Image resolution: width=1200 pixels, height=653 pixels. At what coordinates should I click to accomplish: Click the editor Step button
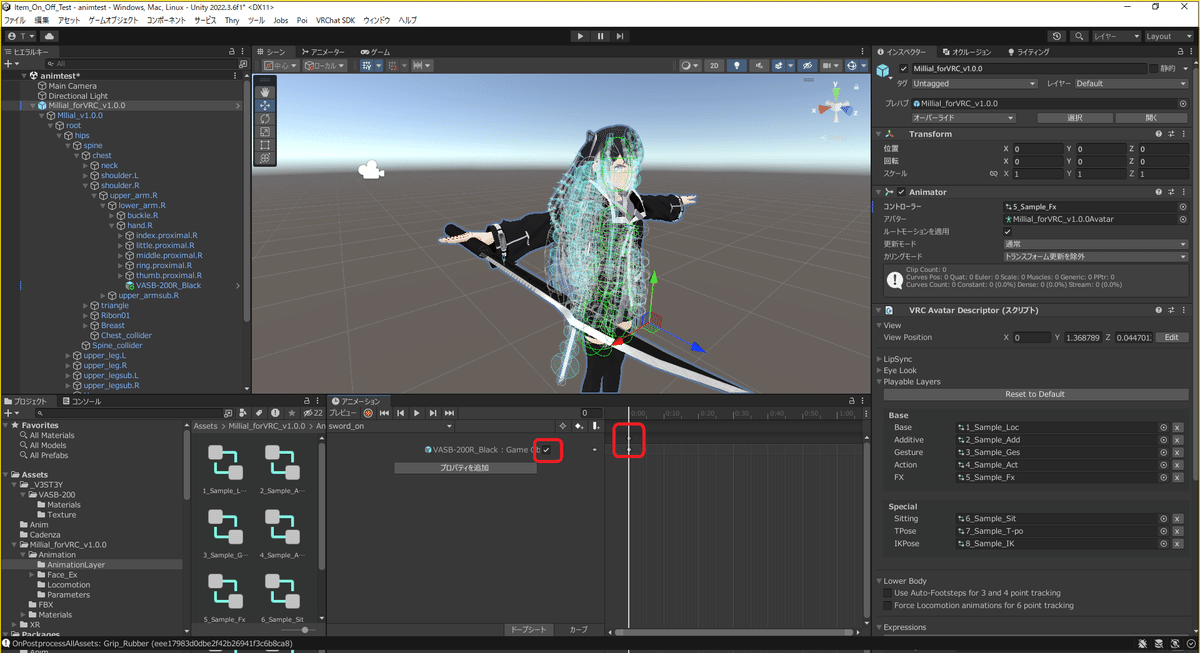[x=620, y=36]
